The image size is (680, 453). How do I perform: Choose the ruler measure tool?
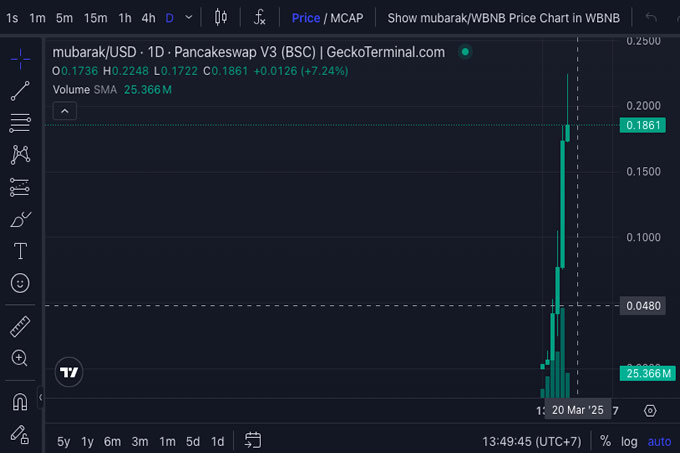20,326
